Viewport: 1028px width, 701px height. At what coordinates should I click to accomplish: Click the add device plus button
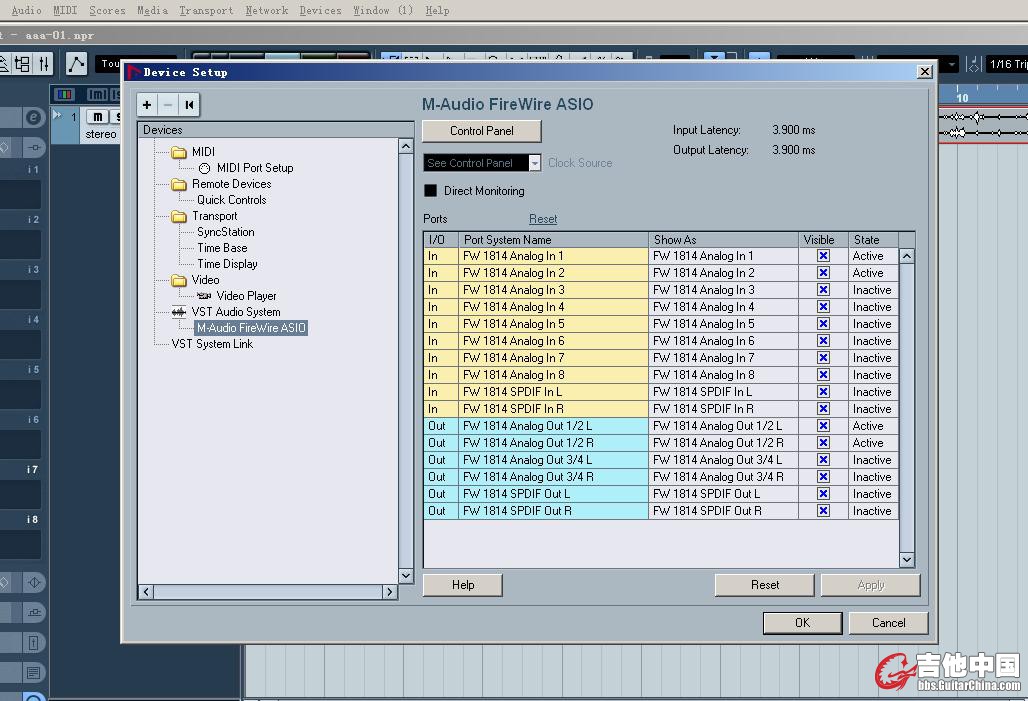coord(147,105)
